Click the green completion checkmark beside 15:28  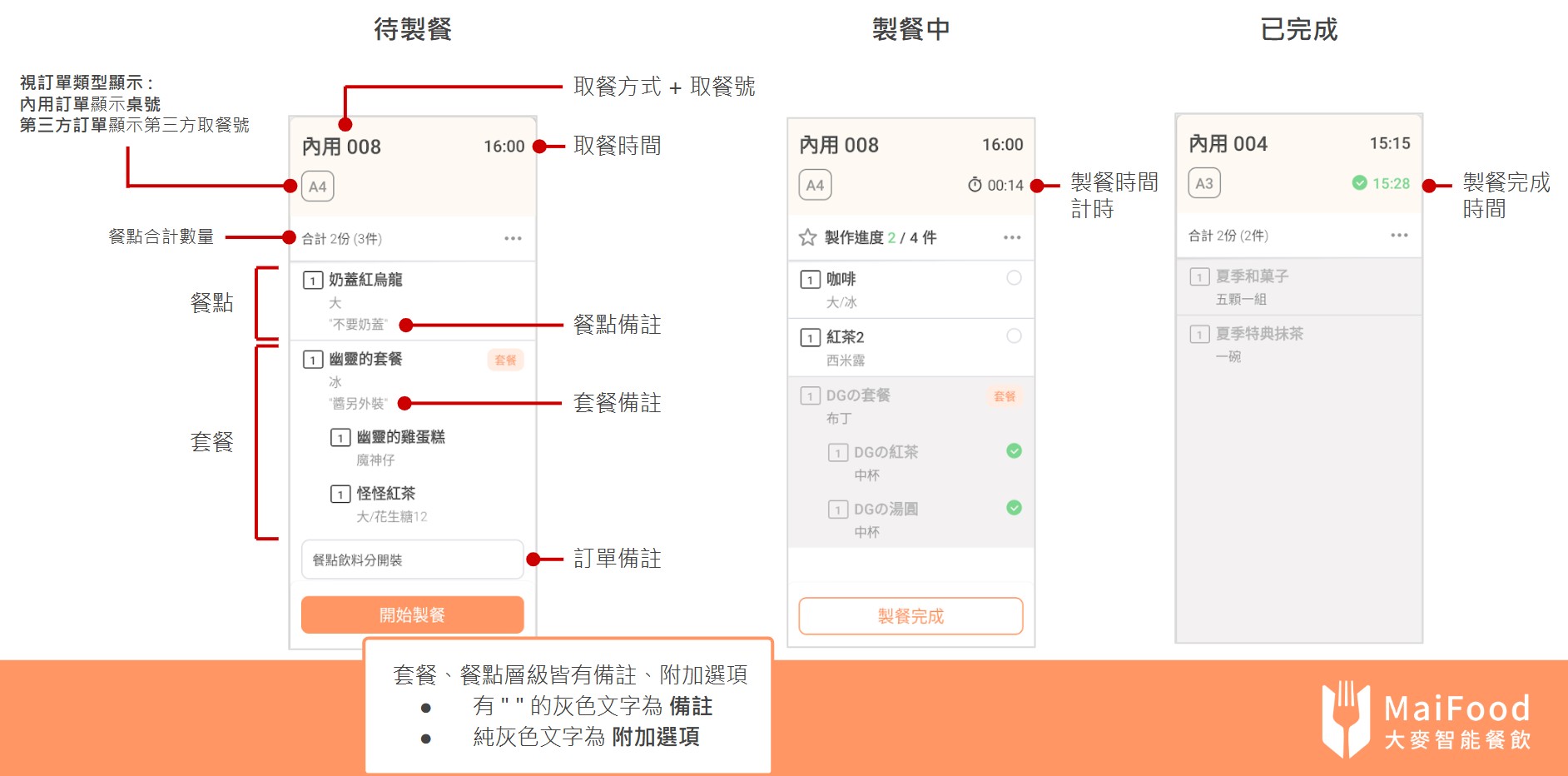click(x=1359, y=183)
